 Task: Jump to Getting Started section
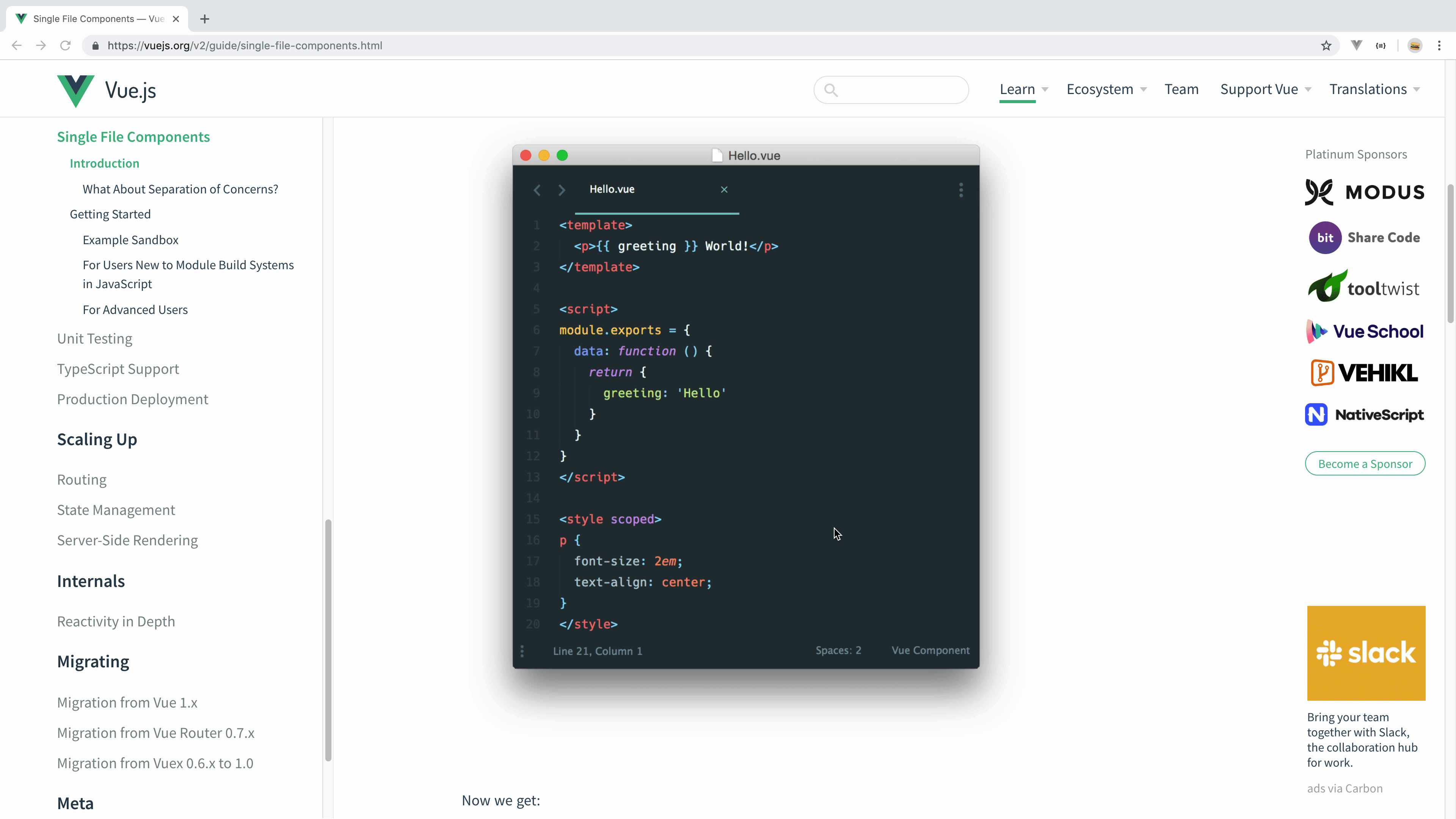coord(110,214)
